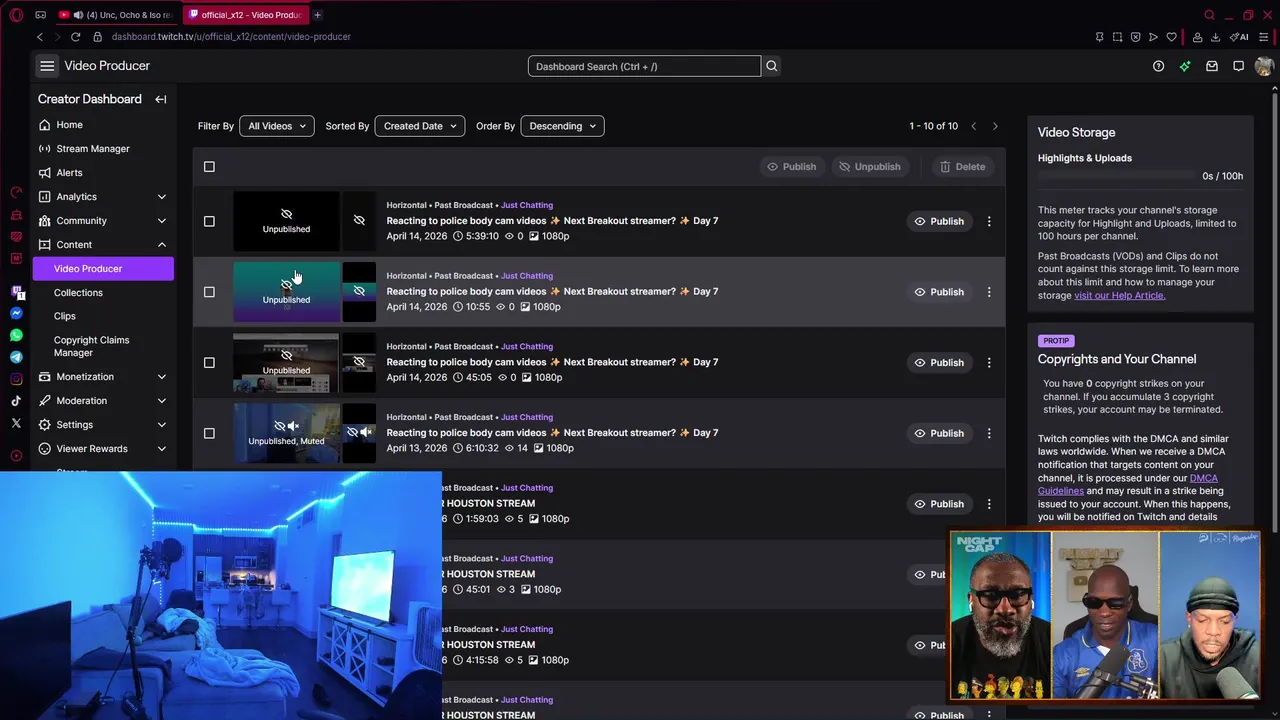Open the Twitch hamburger menu icon

[47, 66]
